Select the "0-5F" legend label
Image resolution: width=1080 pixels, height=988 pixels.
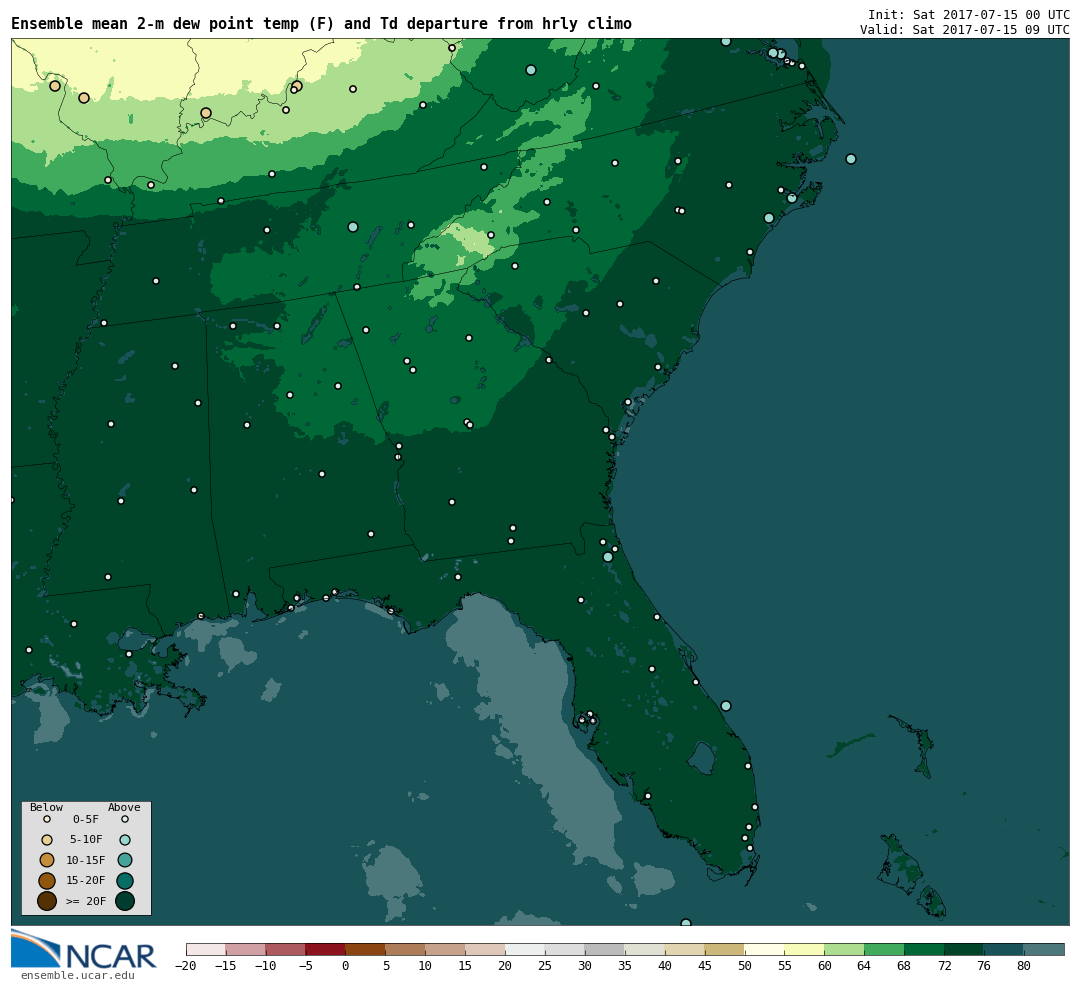86,820
